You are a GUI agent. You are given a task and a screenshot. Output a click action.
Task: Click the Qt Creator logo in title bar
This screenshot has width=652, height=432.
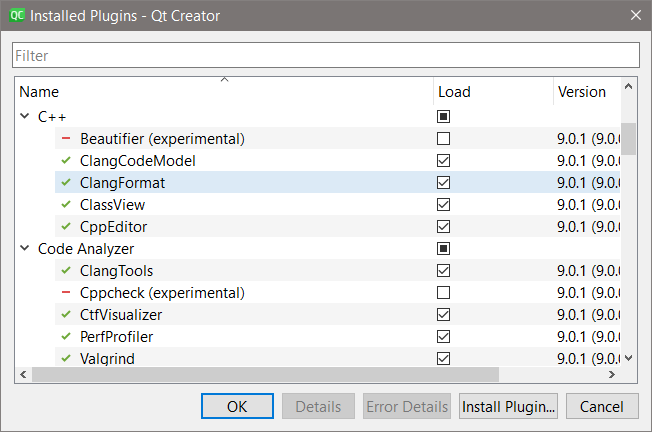17,15
